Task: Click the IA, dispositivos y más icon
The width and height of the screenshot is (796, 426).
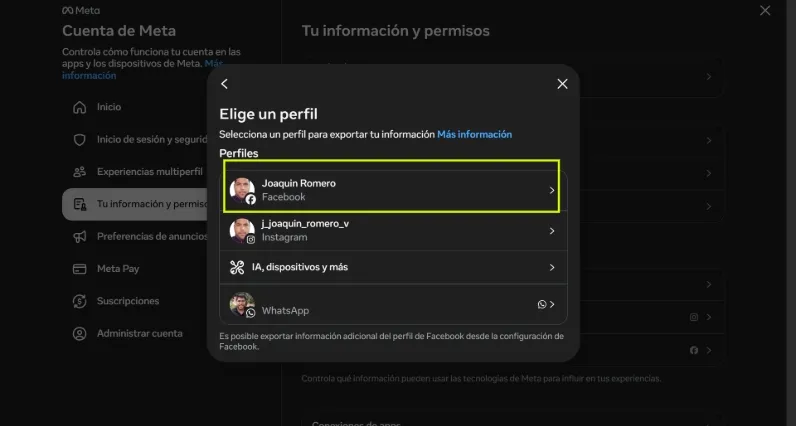Action: click(x=237, y=267)
